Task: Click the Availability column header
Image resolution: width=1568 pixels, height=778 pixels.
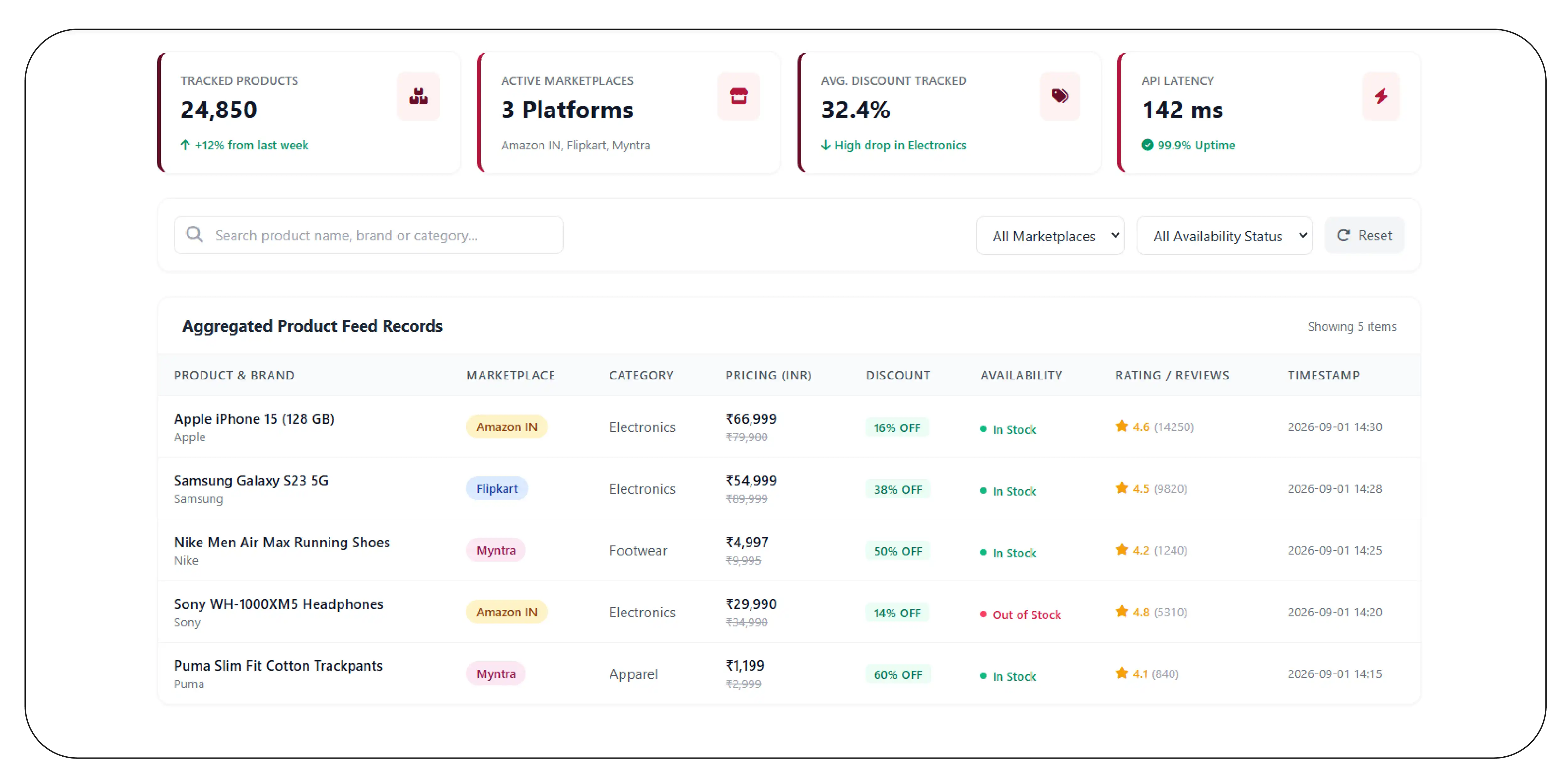Action: (1021, 375)
